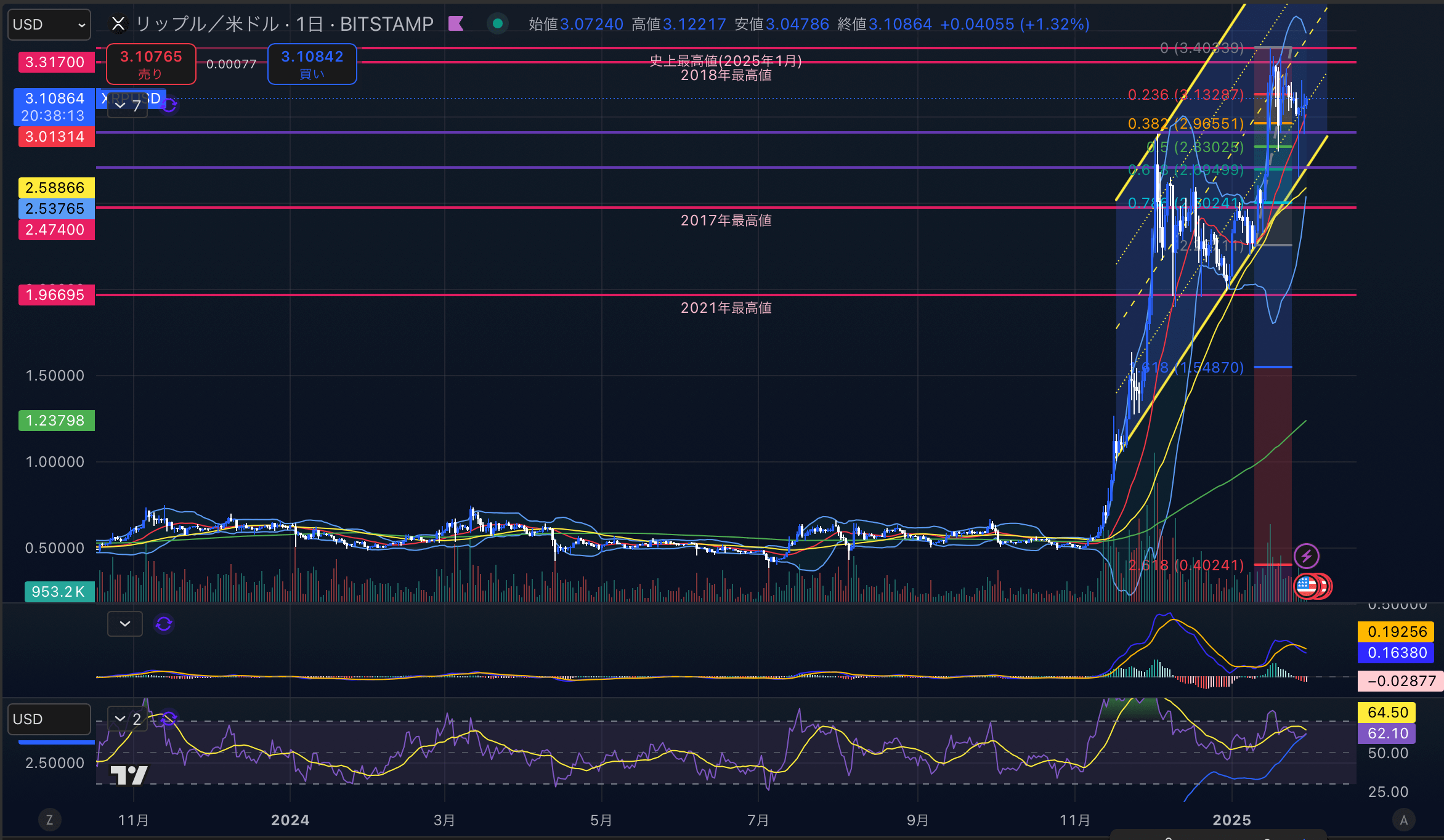
Task: Click the red 3.01314 price label
Action: coord(55,137)
